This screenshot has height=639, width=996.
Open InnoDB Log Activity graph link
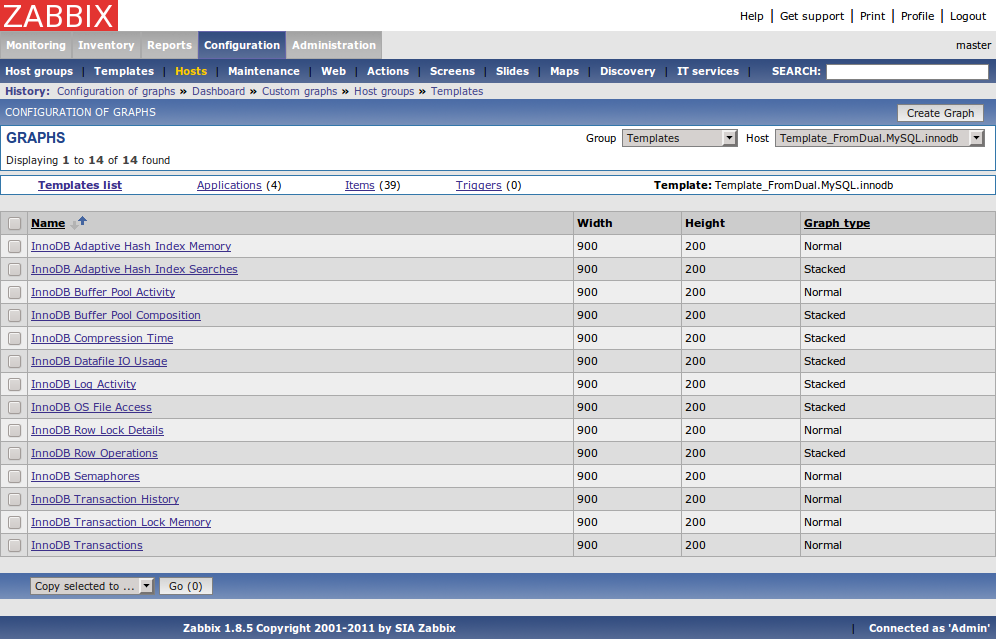click(84, 385)
